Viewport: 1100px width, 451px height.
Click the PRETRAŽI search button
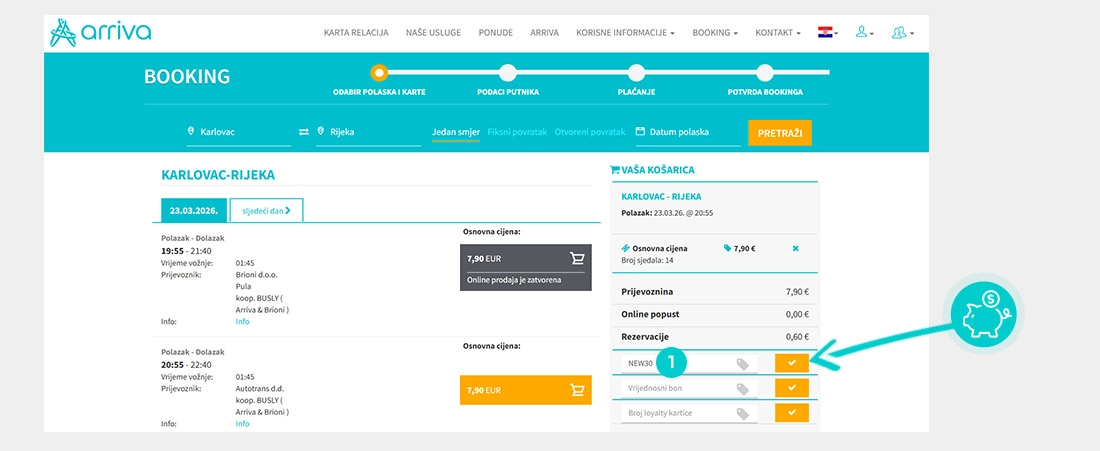pyautogui.click(x=779, y=133)
